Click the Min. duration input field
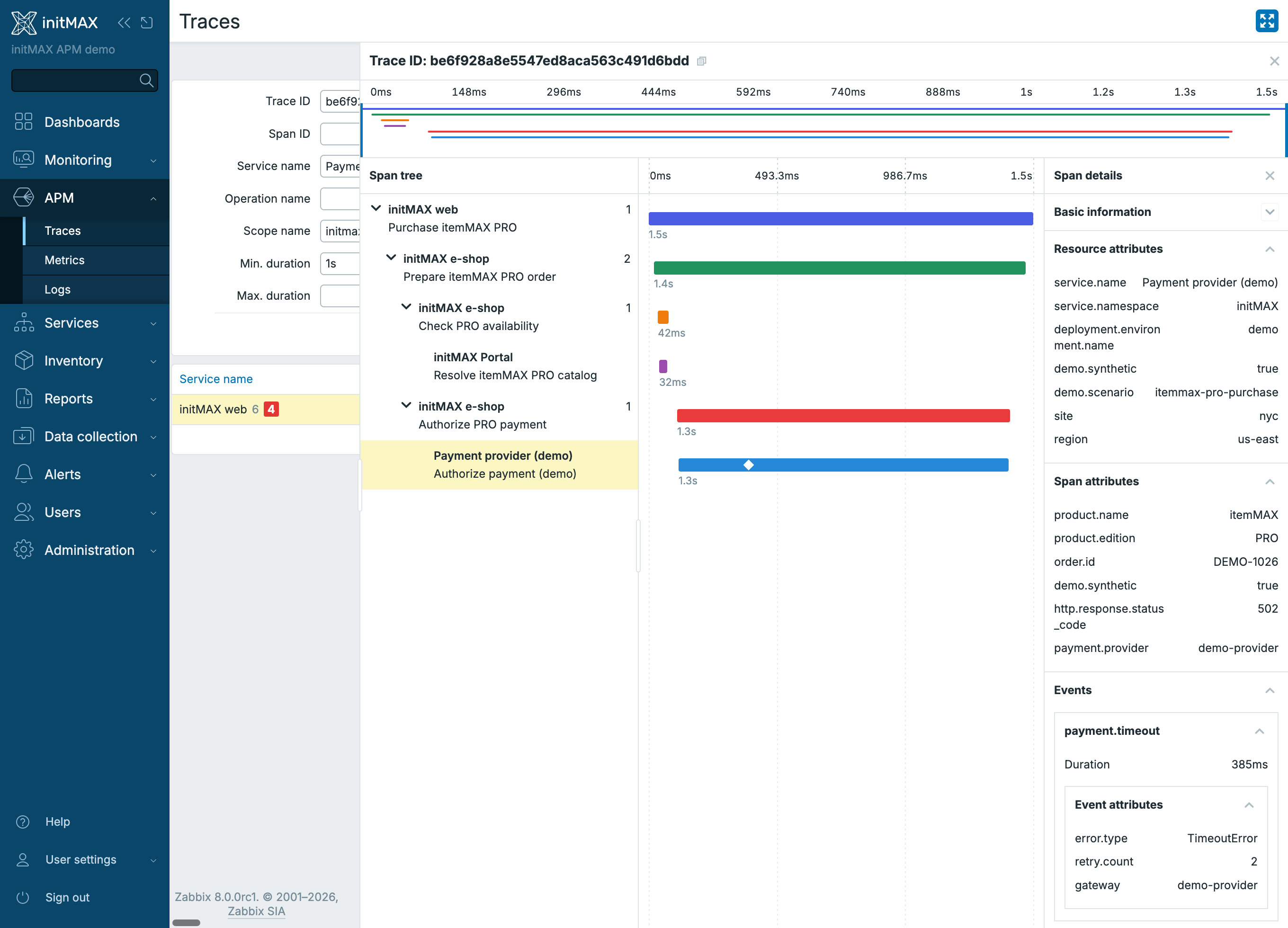The height and width of the screenshot is (928, 1288). click(340, 264)
